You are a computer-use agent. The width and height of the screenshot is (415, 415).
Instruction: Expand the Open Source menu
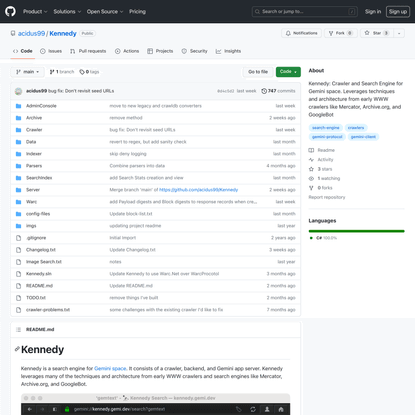(x=105, y=12)
